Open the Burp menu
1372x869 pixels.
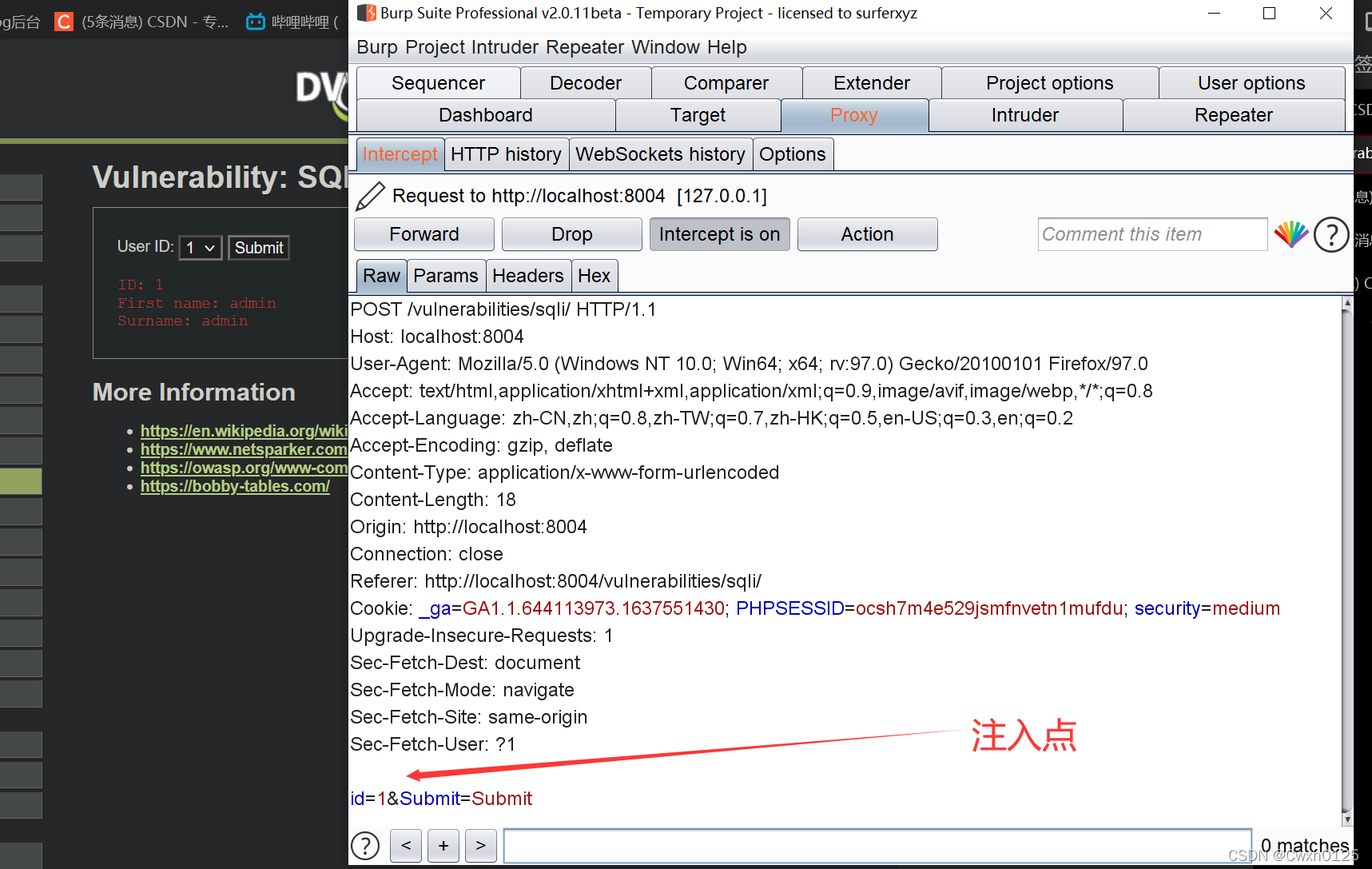pos(377,47)
